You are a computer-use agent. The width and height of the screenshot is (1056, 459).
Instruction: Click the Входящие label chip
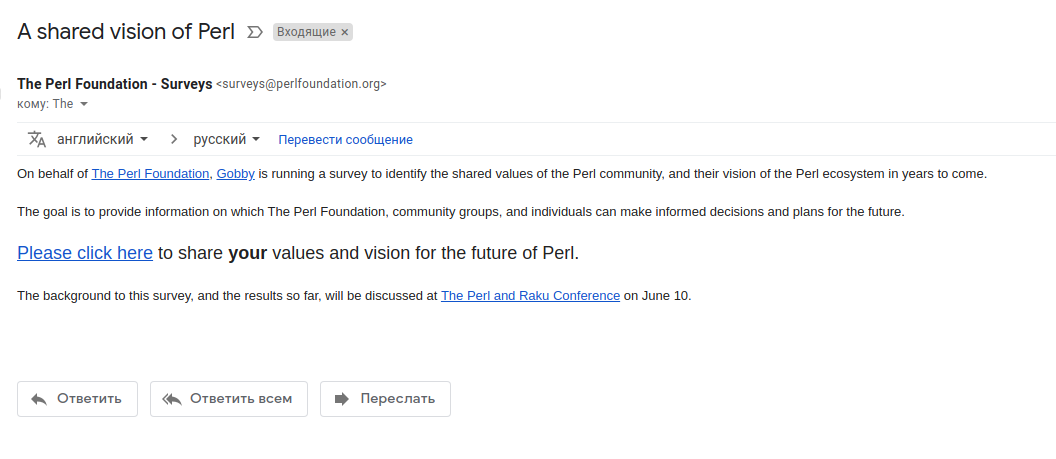pyautogui.click(x=307, y=32)
